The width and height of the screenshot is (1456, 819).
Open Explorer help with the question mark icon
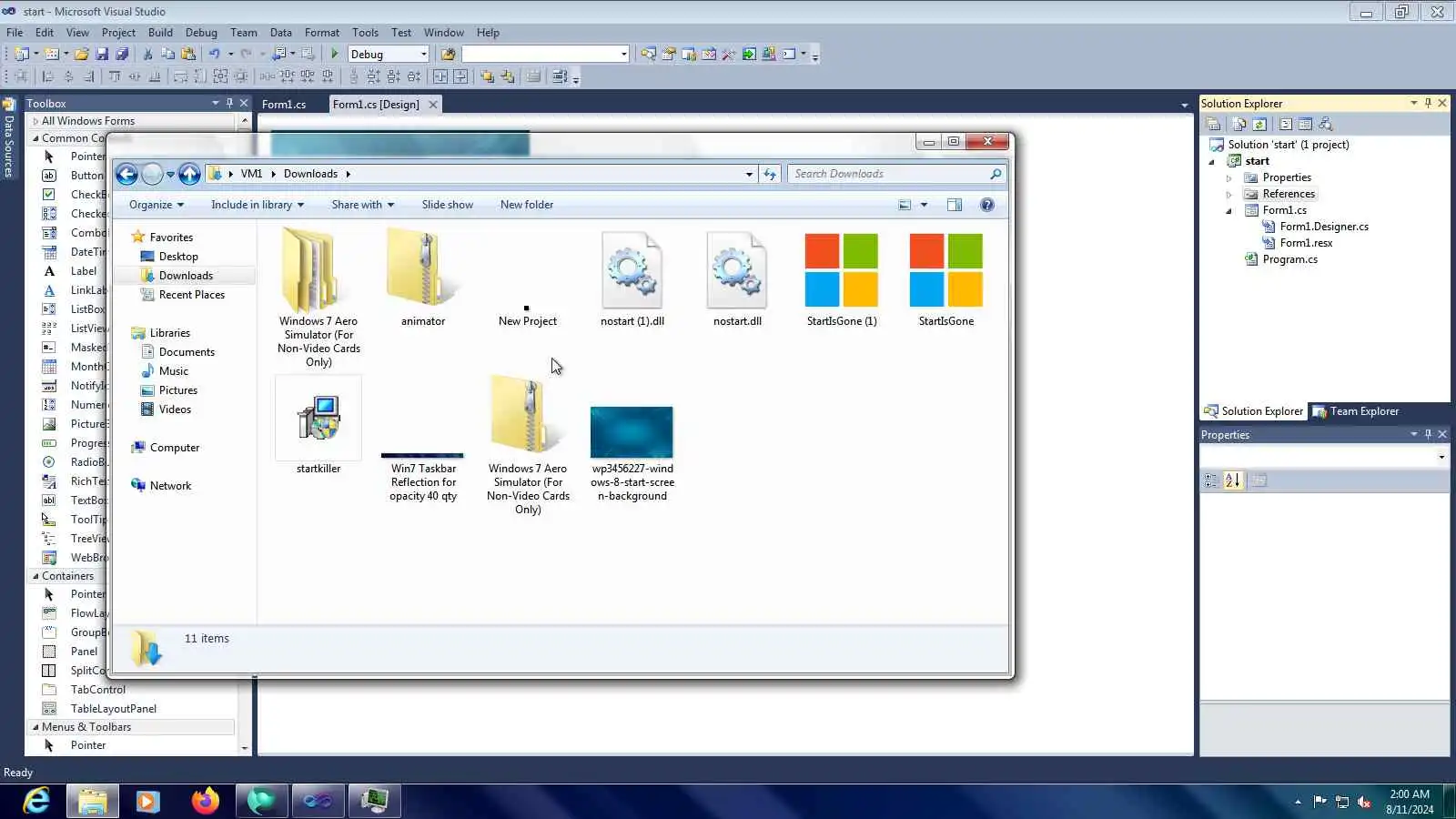(x=987, y=205)
